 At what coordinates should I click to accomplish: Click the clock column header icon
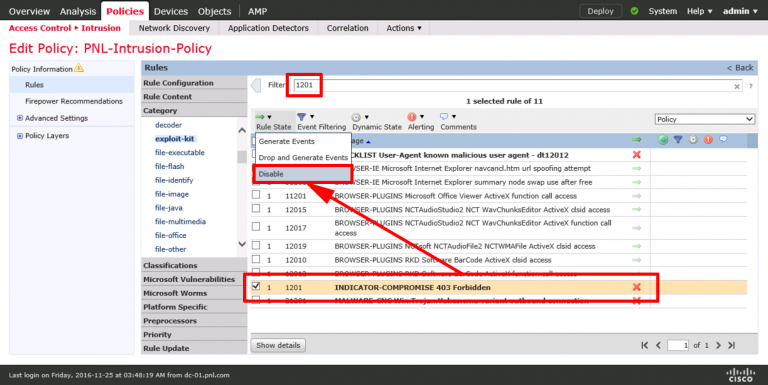pyautogui.click(x=693, y=140)
